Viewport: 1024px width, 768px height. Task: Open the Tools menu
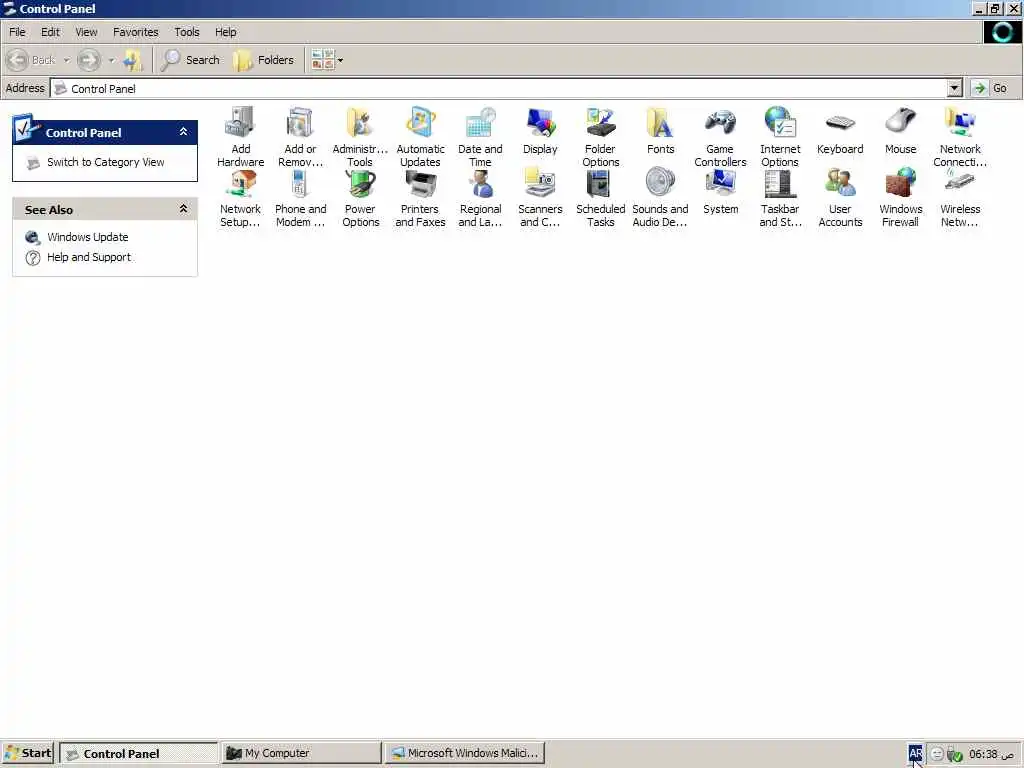tap(187, 32)
